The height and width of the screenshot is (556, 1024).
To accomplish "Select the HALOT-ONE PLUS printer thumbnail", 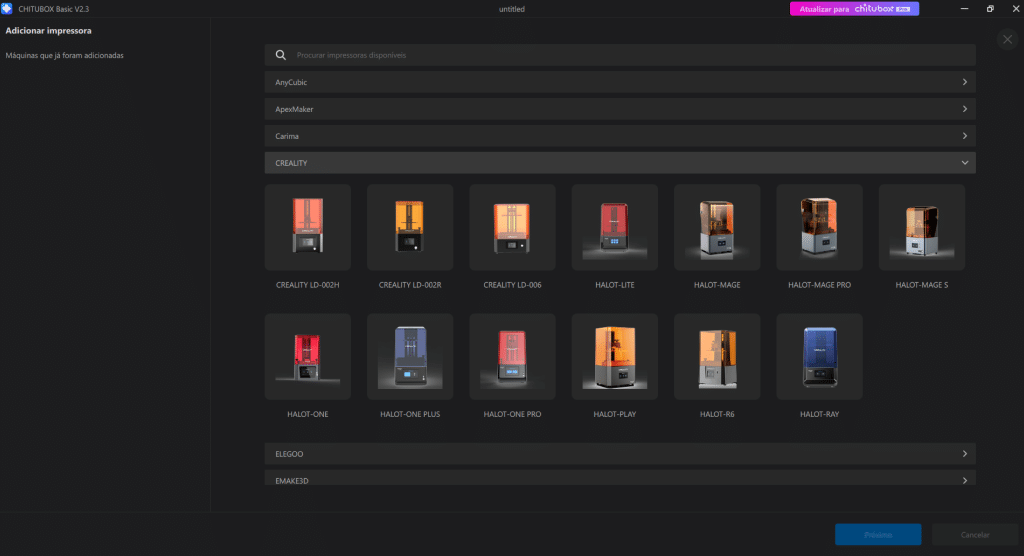I will (410, 356).
